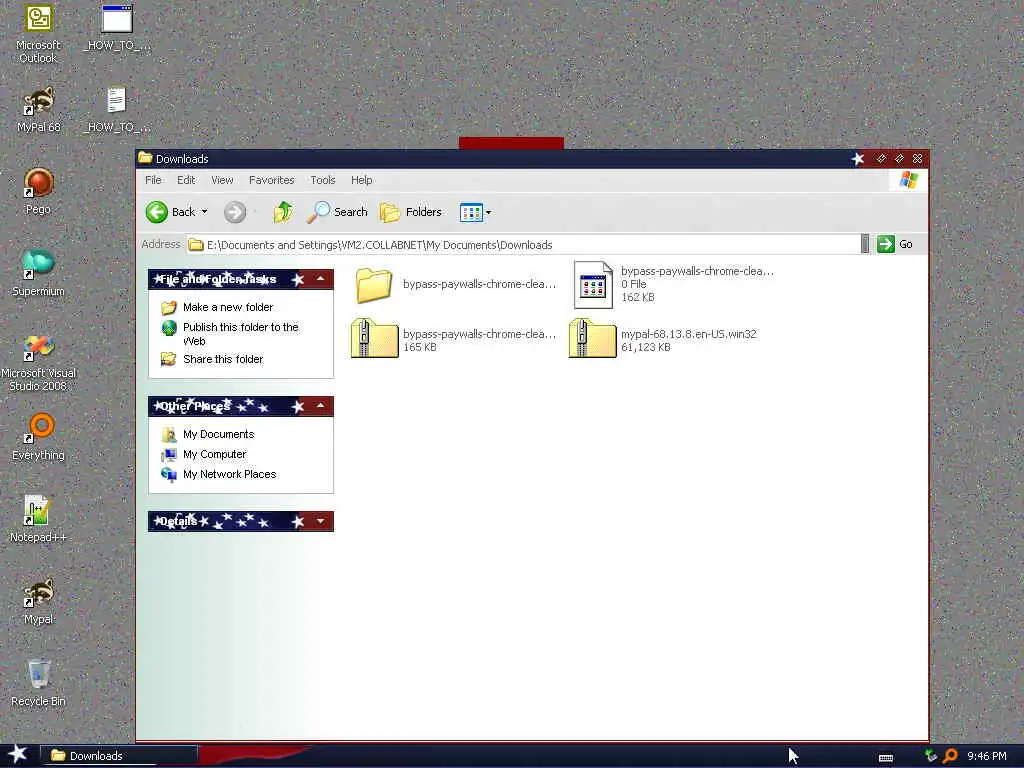1024x768 pixels.
Task: Open the Microsoft Visual Studio 2008 shortcut
Action: coord(38,362)
